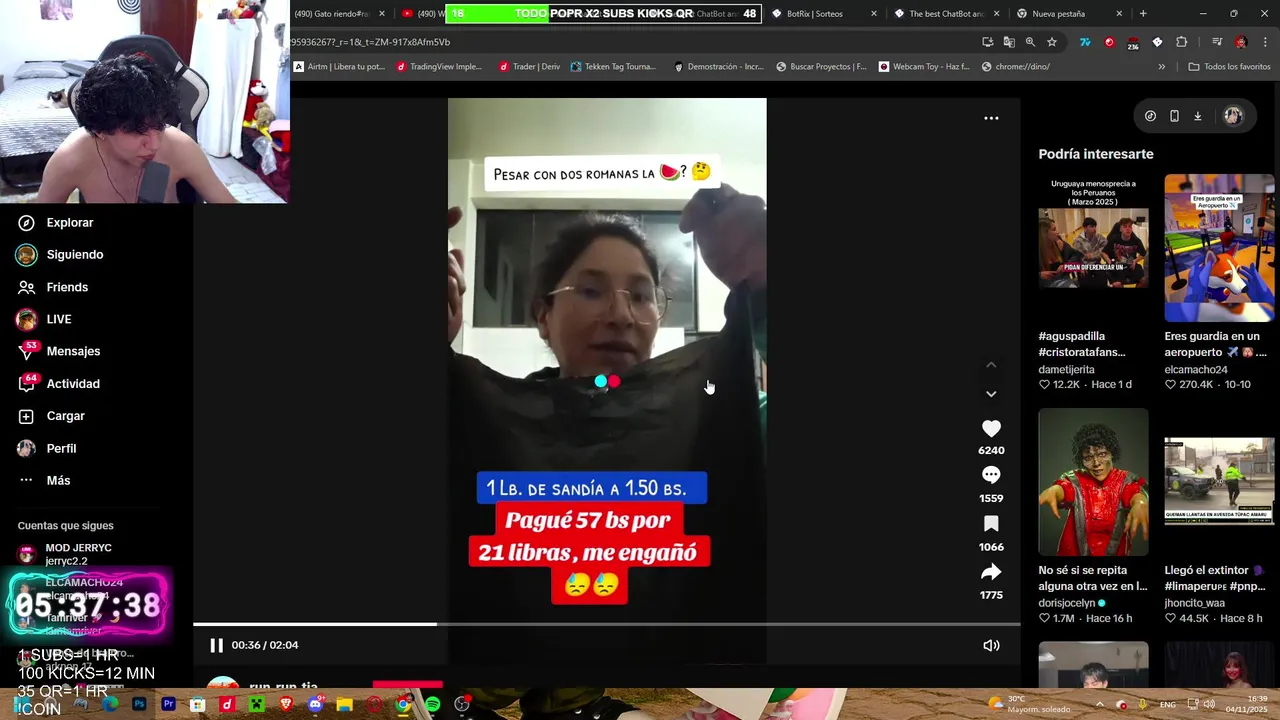Open Discord from the taskbar
Screen dimensions: 1280x720
tap(315, 705)
